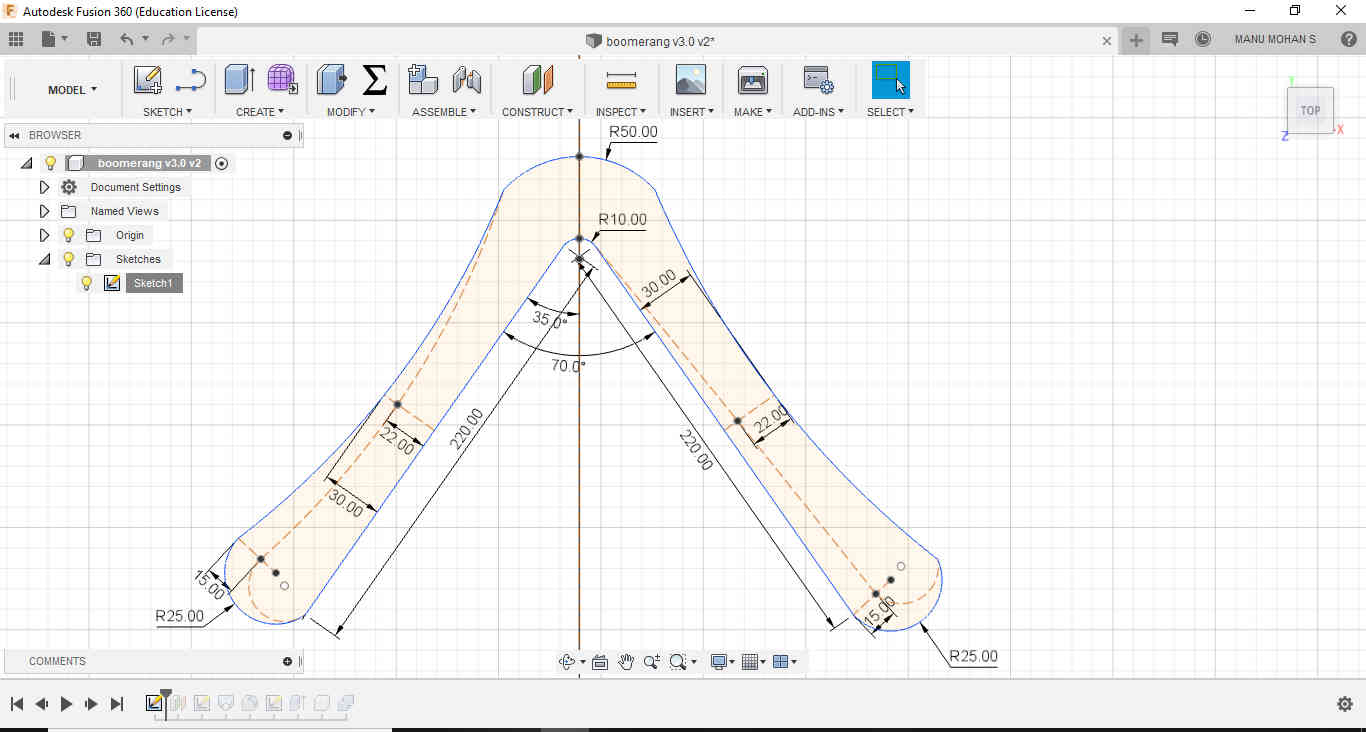Image resolution: width=1366 pixels, height=732 pixels.
Task: Click the MANU MOHAN S account name
Action: 1275,39
